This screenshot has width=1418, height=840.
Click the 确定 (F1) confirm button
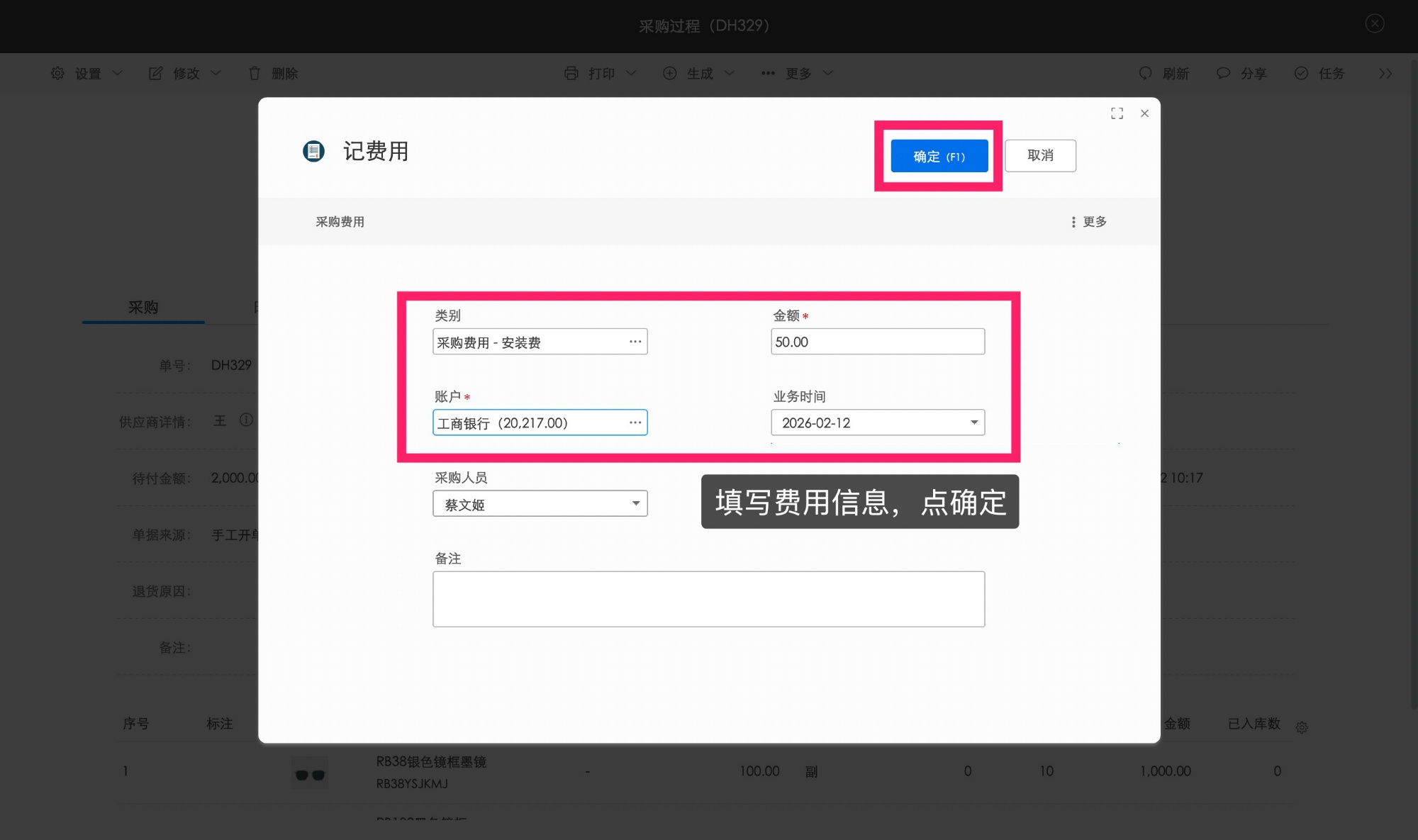click(938, 156)
